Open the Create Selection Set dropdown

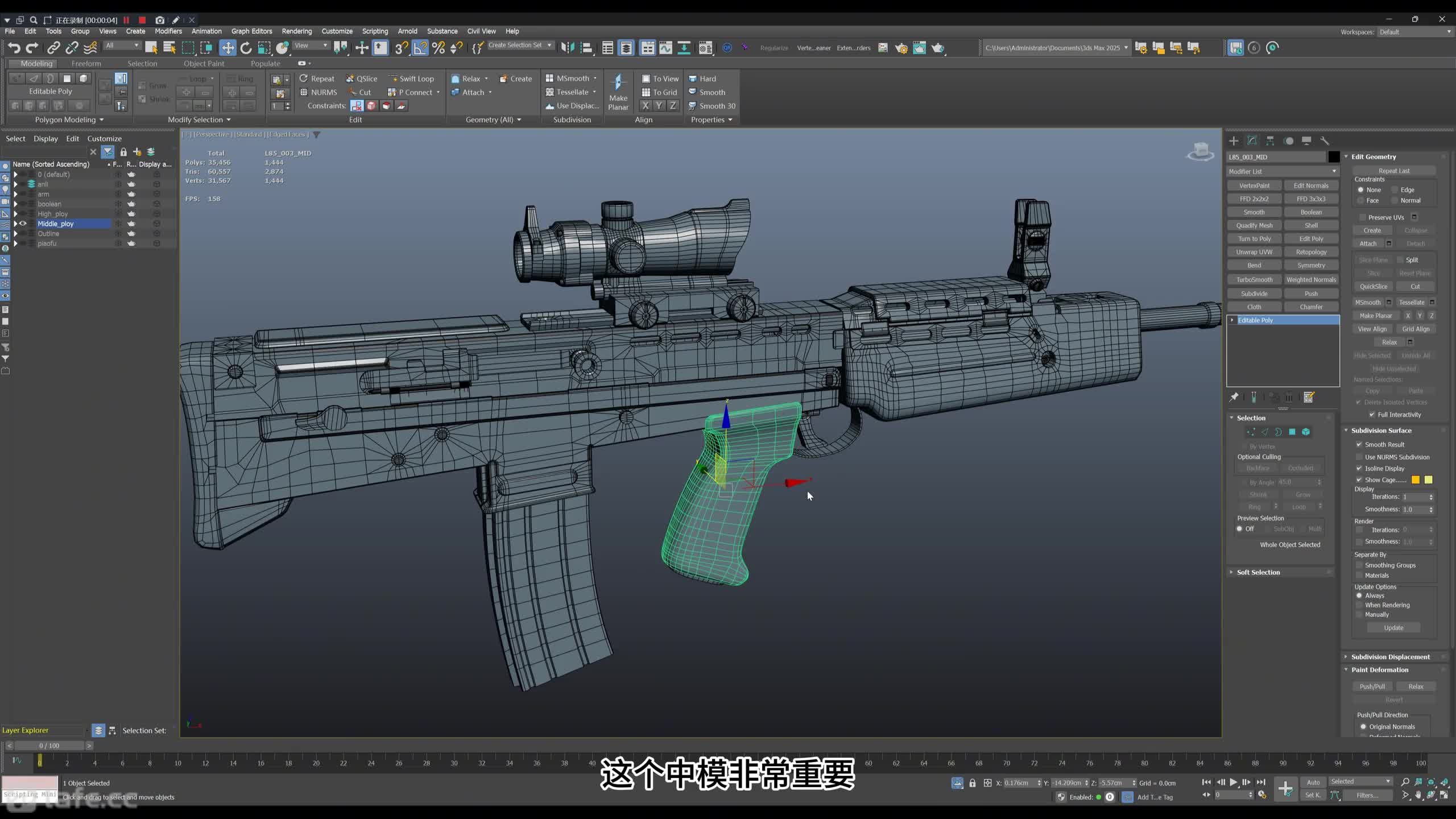(520, 45)
